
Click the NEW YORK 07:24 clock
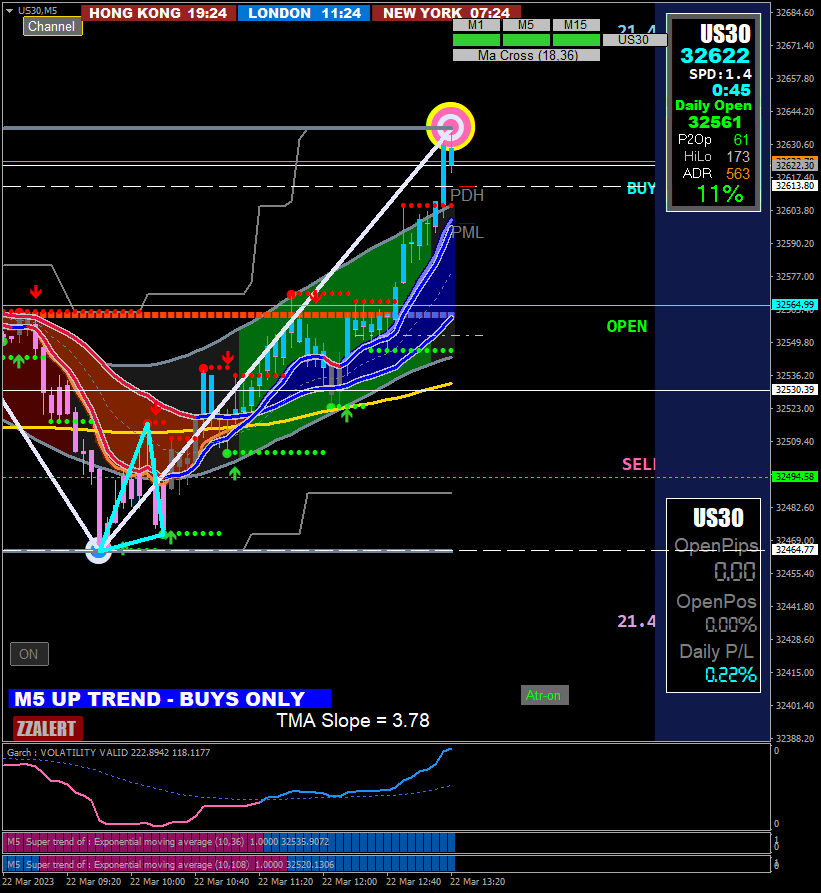tap(446, 13)
